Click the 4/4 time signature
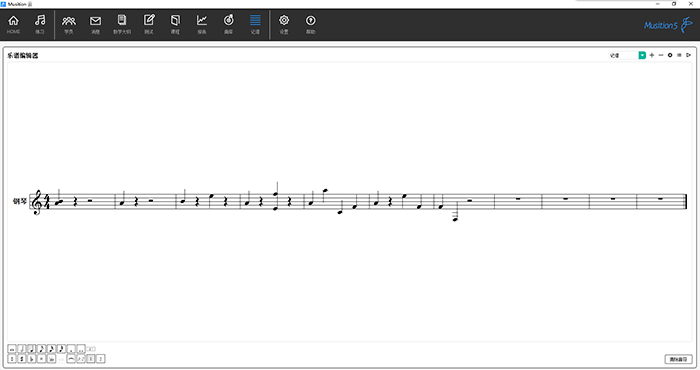This screenshot has width=700, height=370. (47, 202)
